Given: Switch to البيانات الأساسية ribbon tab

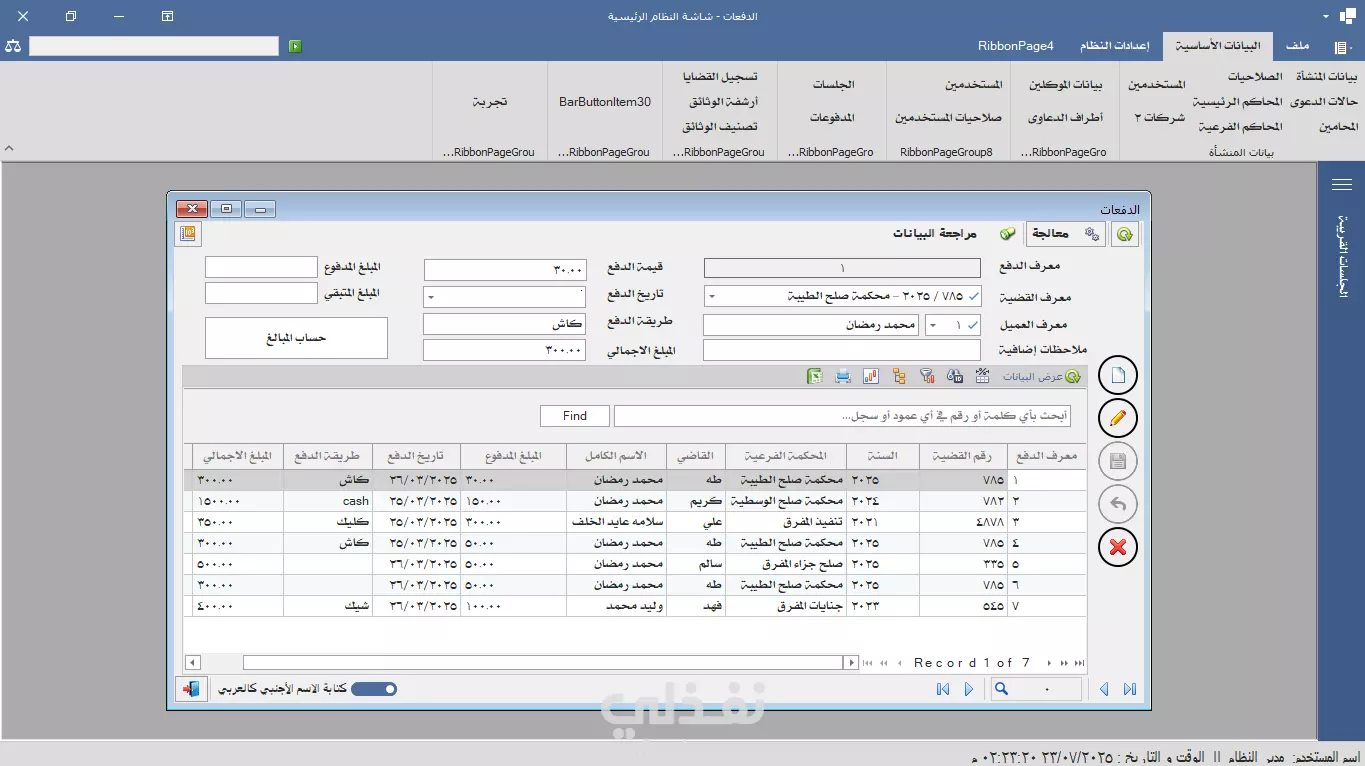Looking at the screenshot, I should coord(1217,46).
